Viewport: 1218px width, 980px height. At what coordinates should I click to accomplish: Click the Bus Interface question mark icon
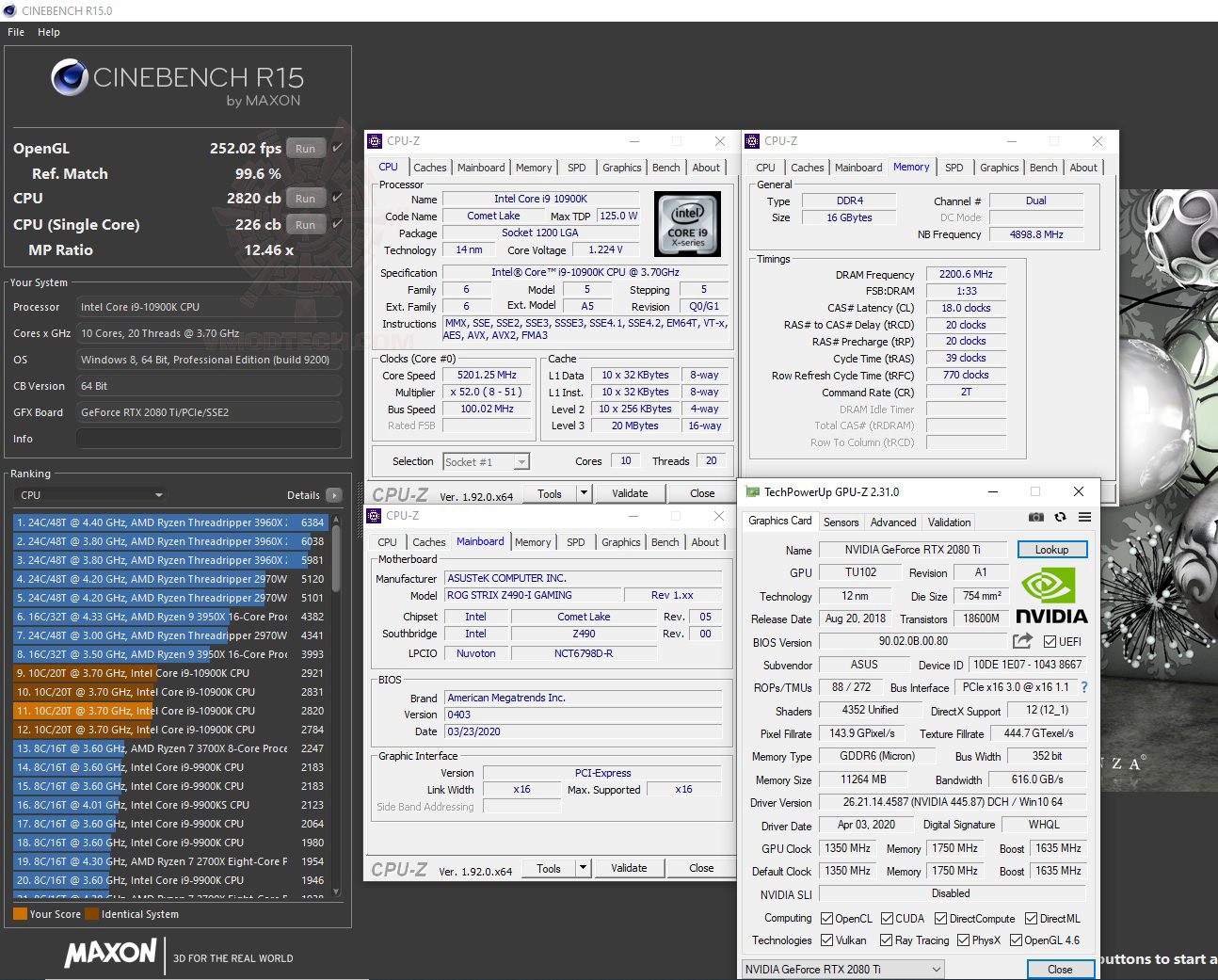[x=1083, y=687]
